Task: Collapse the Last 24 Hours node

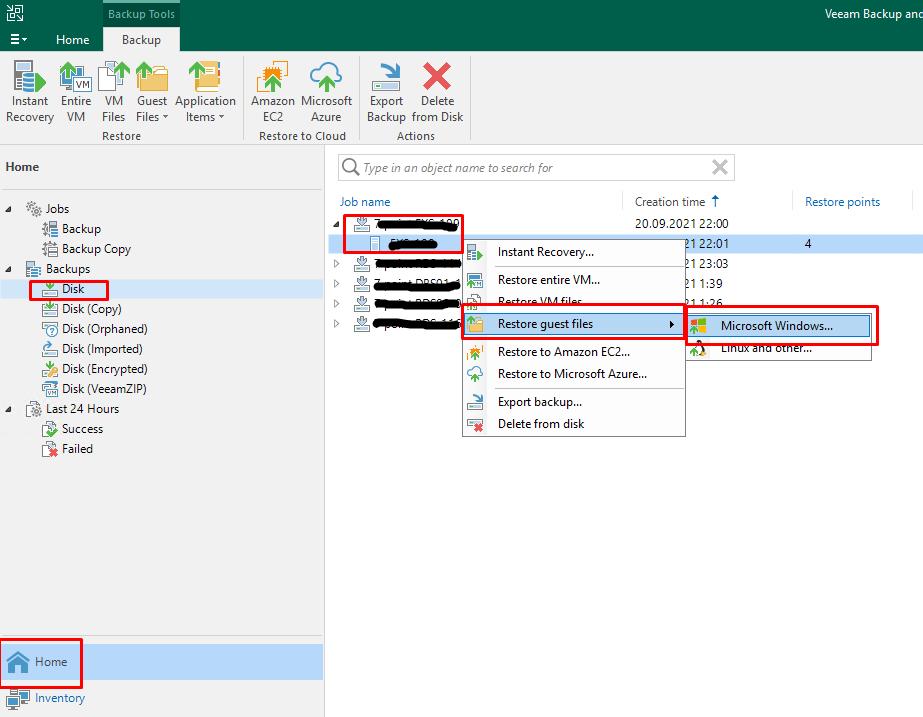Action: click(10, 409)
